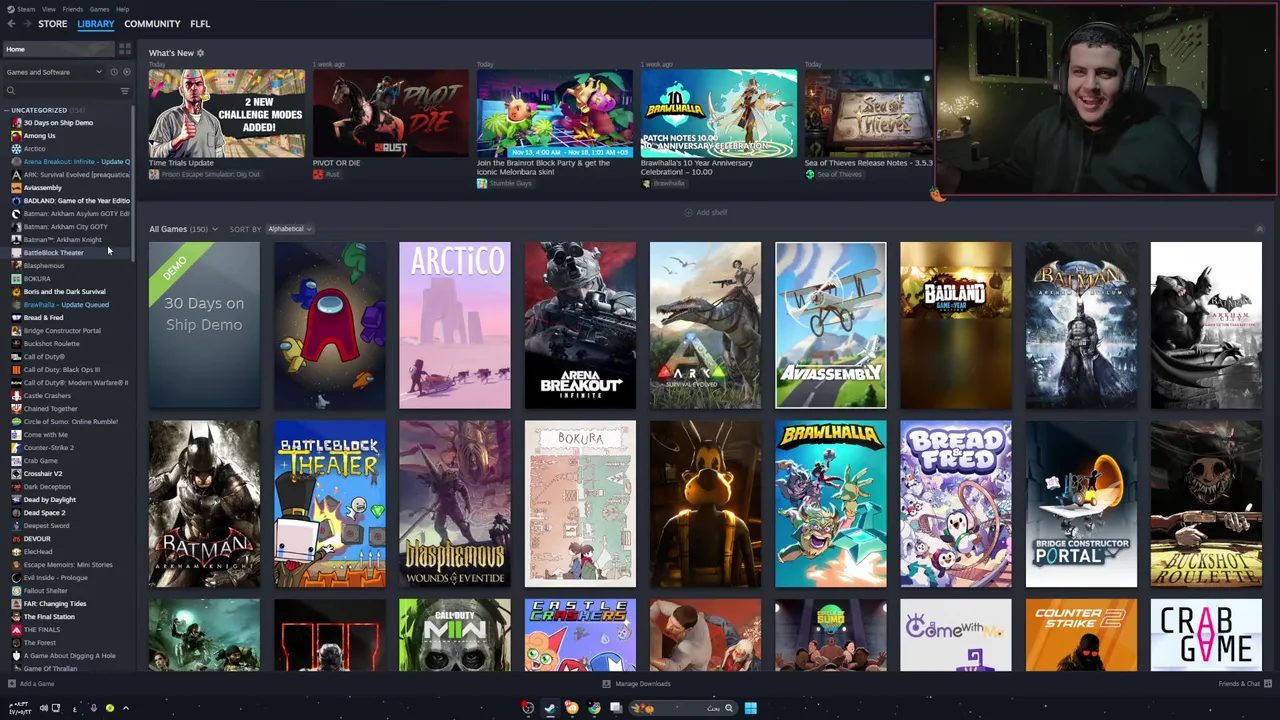Show only ready-to-play games icon
The image size is (1280, 720).
point(126,72)
